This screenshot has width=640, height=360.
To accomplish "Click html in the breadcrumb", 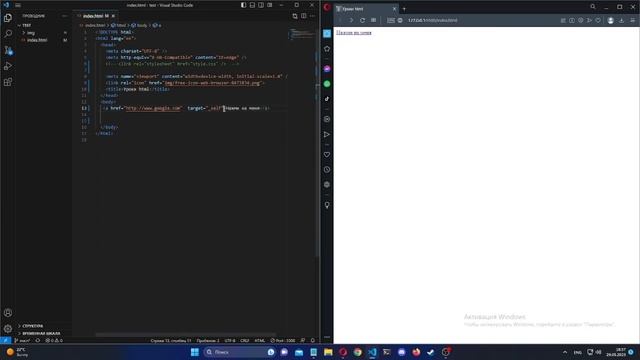I will pos(119,25).
